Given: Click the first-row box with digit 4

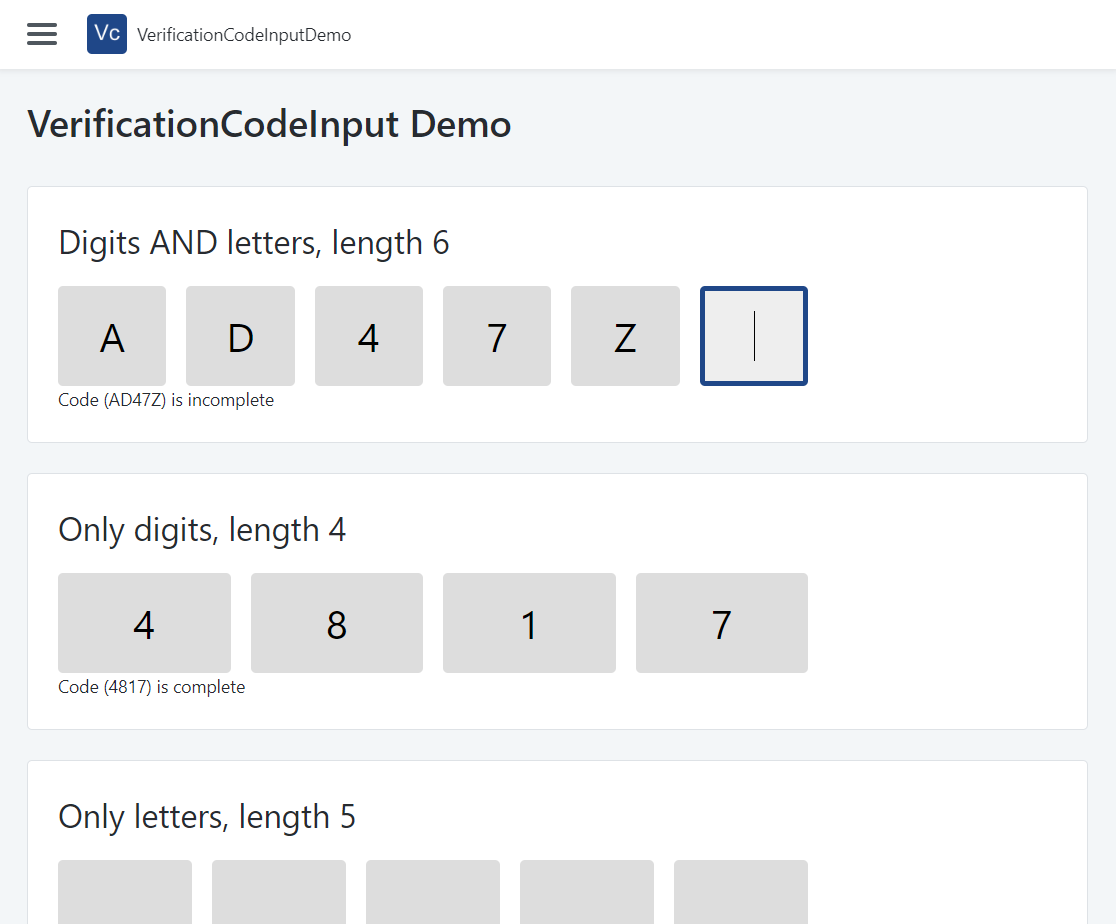Looking at the screenshot, I should [369, 336].
